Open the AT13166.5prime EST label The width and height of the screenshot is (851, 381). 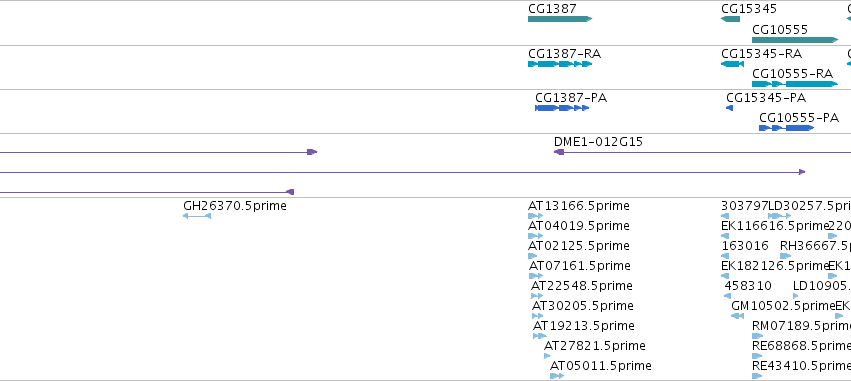point(579,206)
